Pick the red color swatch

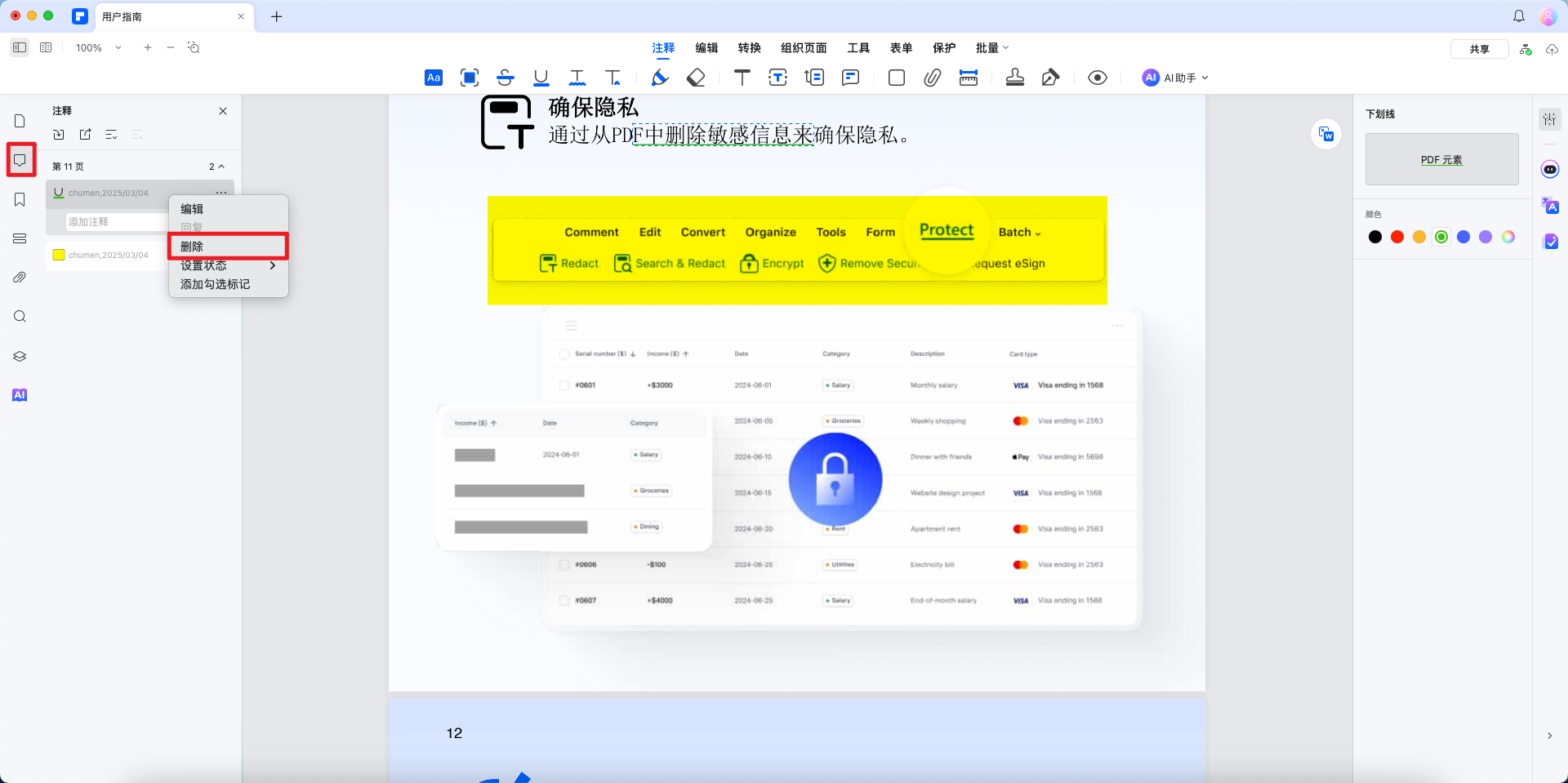pyautogui.click(x=1397, y=237)
